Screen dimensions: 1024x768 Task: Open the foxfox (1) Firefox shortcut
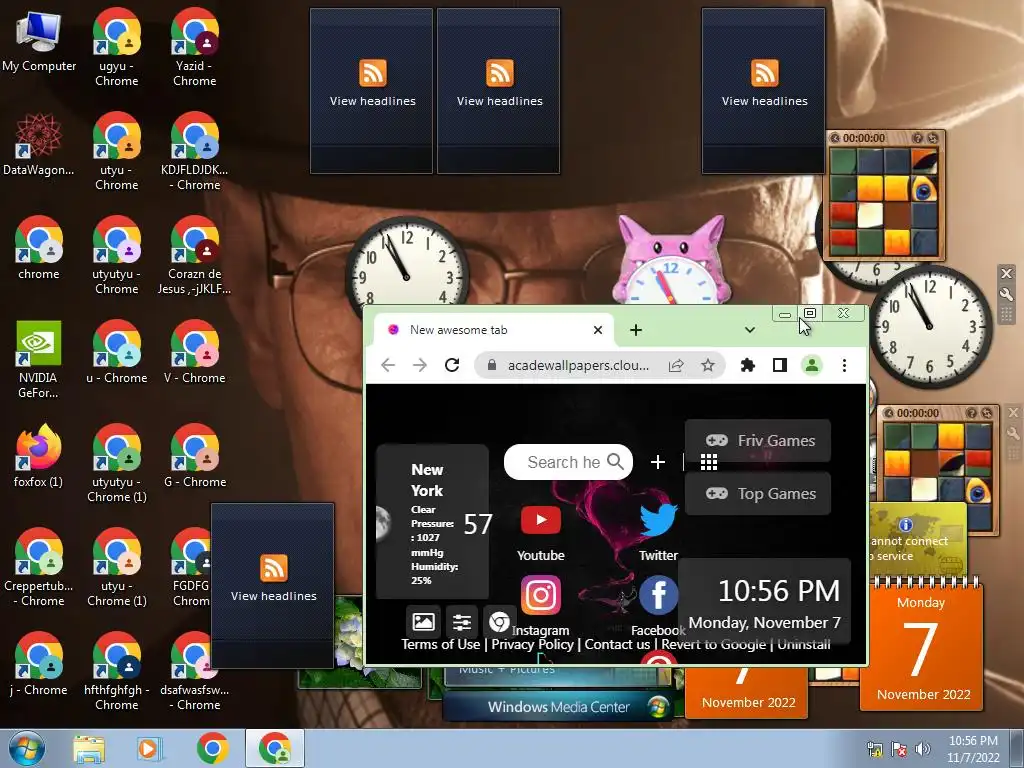(39, 456)
